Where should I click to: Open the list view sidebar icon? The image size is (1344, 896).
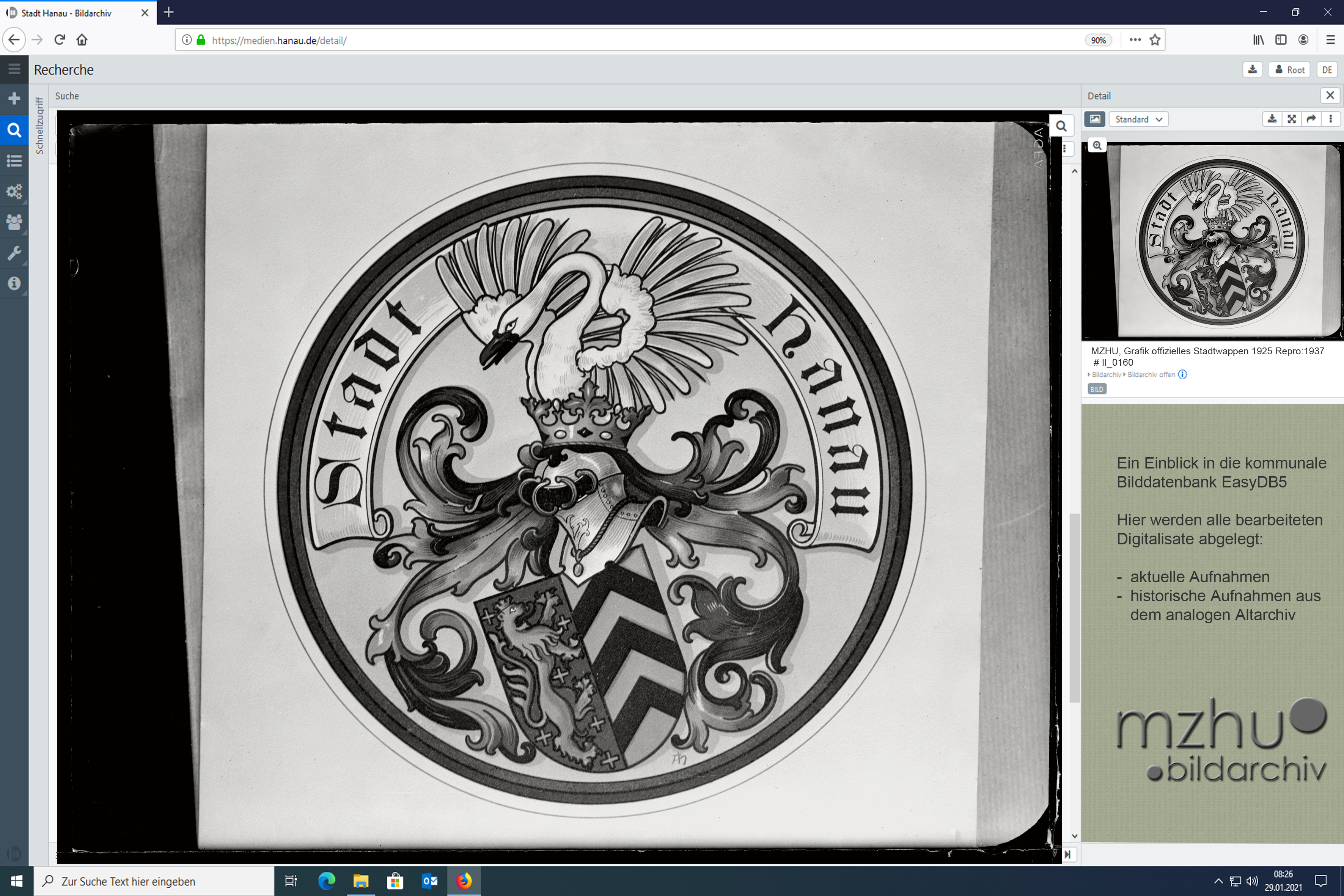tap(14, 160)
